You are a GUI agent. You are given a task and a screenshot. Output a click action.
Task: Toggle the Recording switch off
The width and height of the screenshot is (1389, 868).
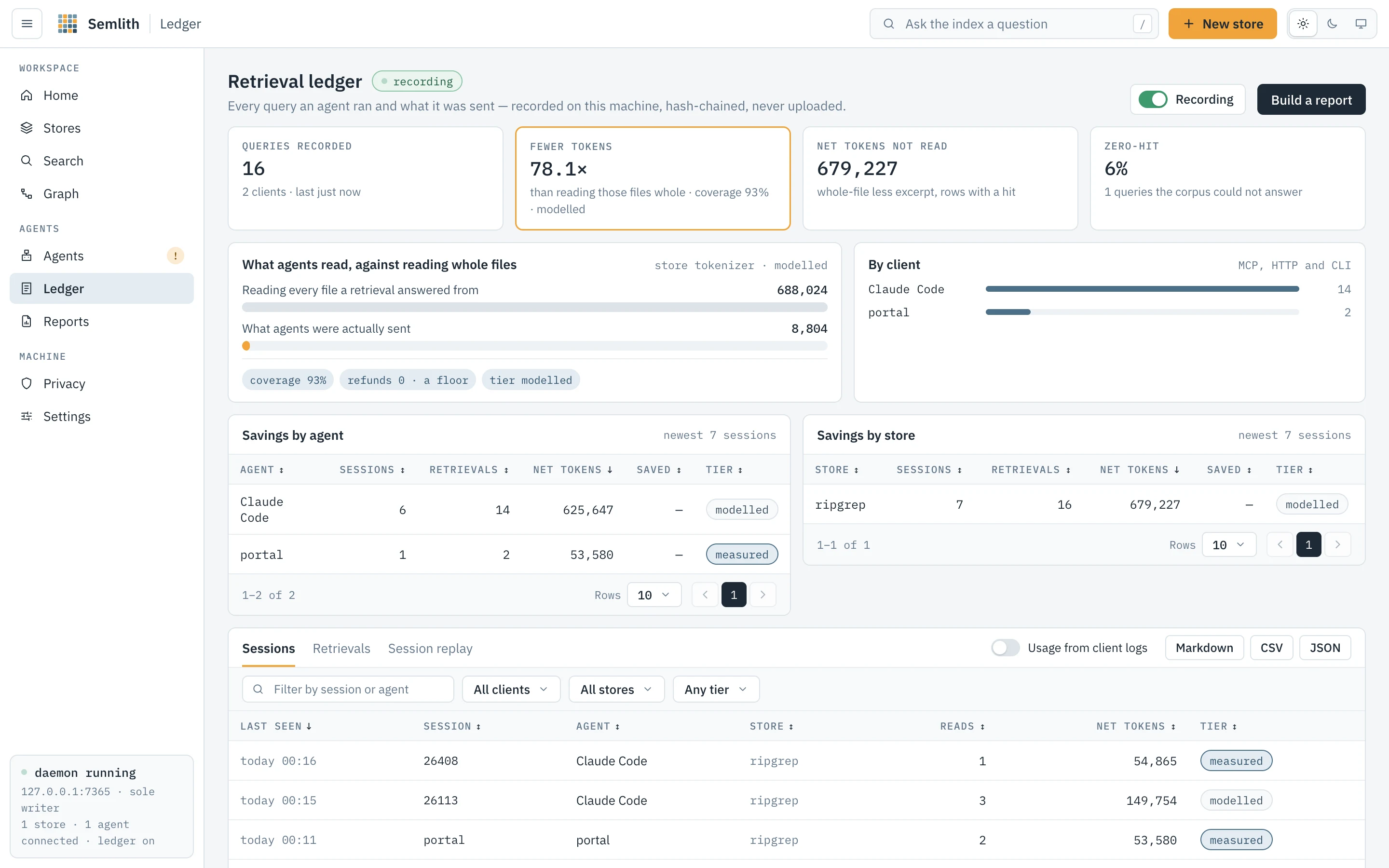pos(1153,99)
